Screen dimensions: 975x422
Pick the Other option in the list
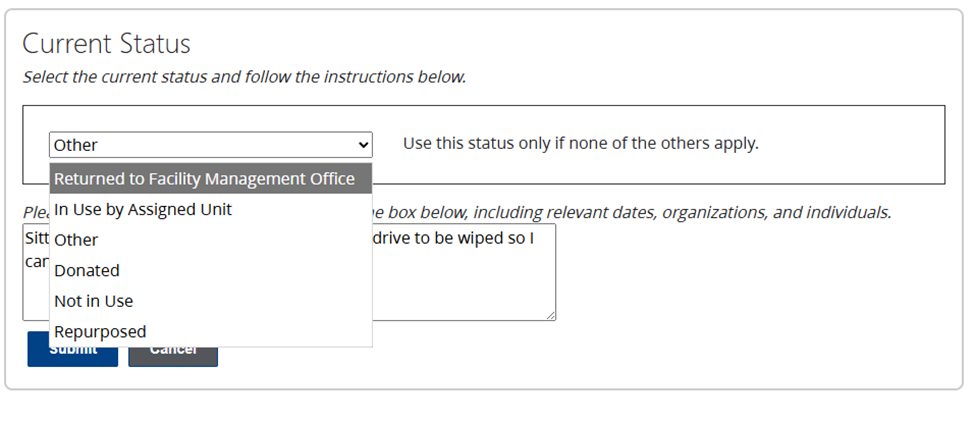[76, 240]
